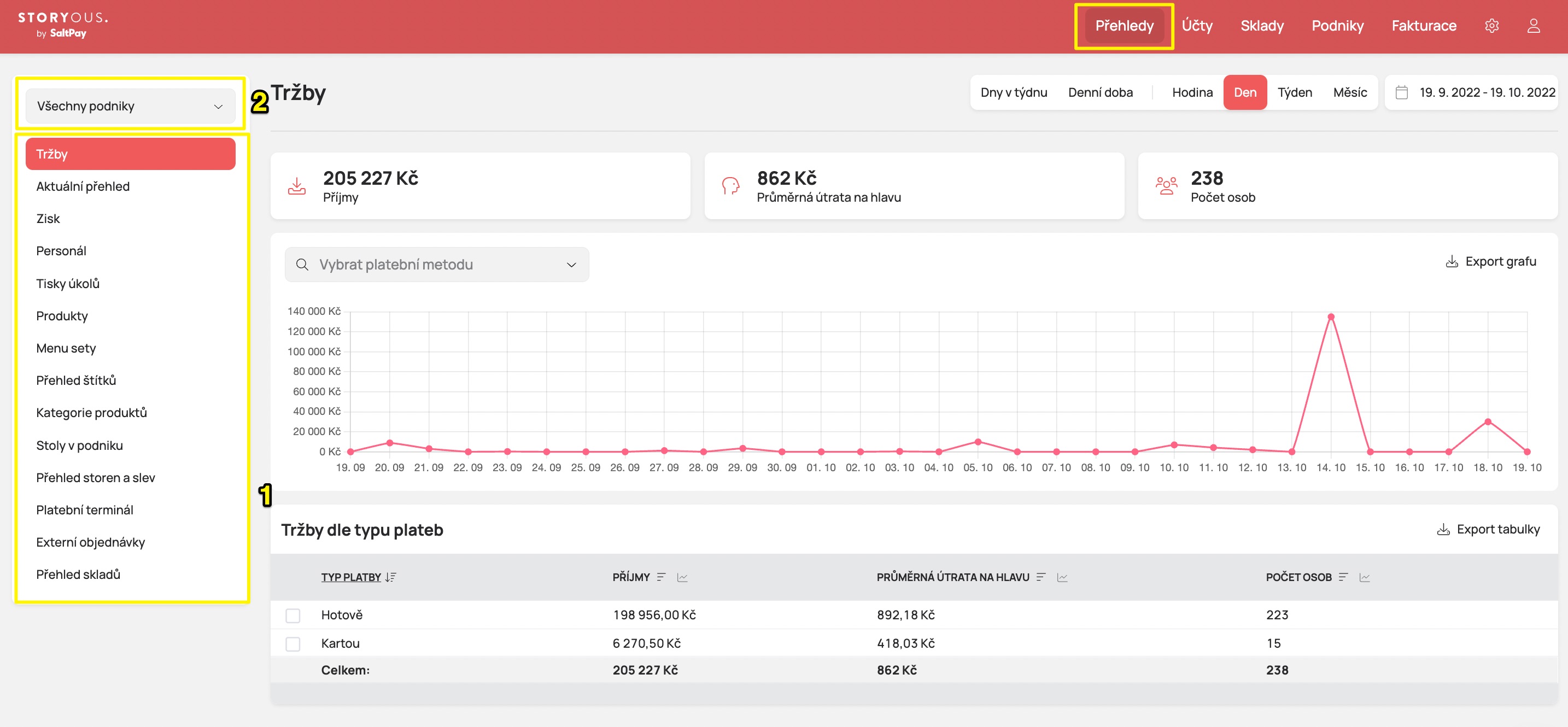This screenshot has width=1568, height=727.
Task: Open the Fakturace top menu
Action: point(1424,26)
